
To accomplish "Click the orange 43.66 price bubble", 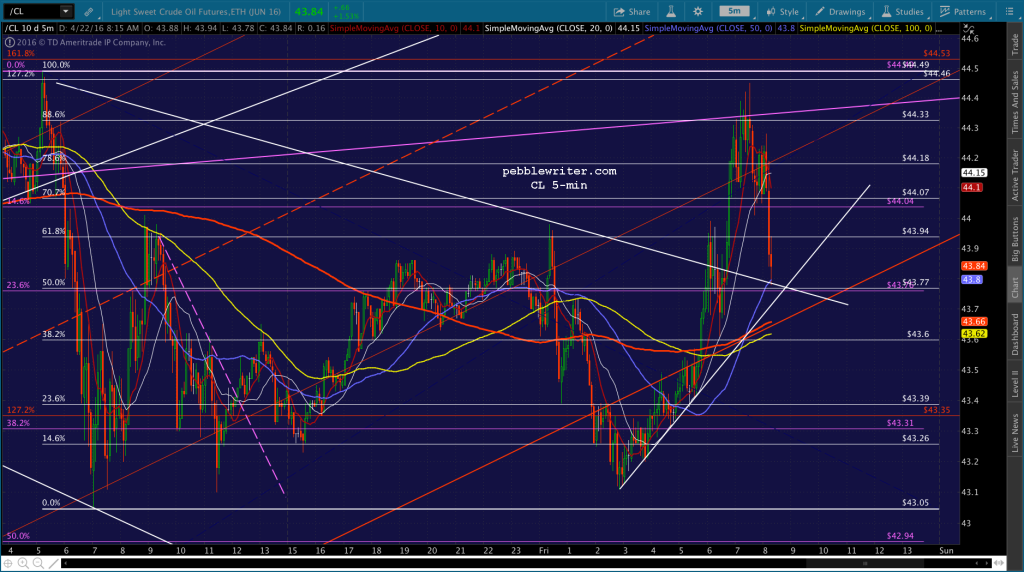I will [x=974, y=322].
